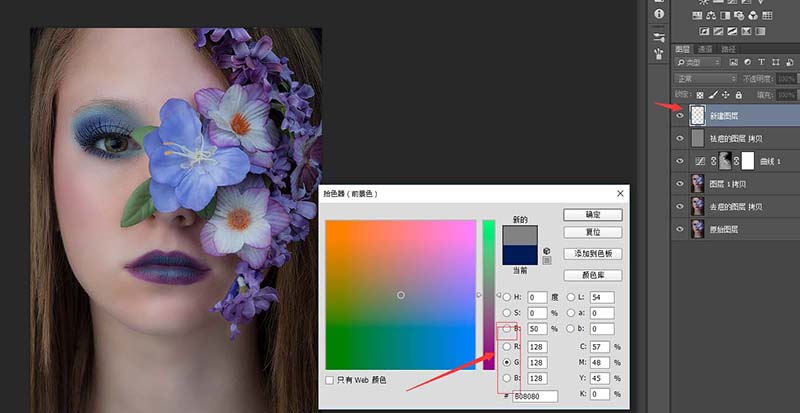Open the layer blend mode dropdown 正常

(x=705, y=78)
